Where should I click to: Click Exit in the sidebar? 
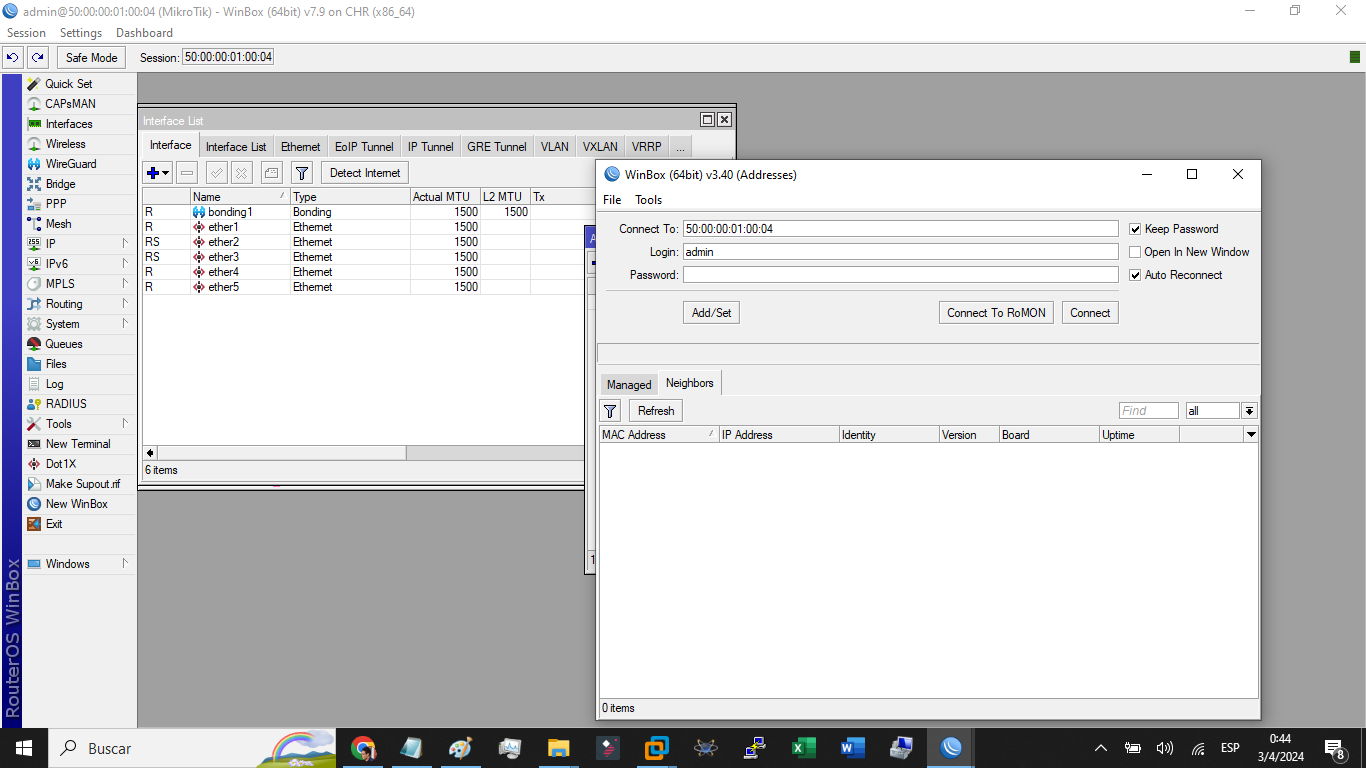click(54, 524)
